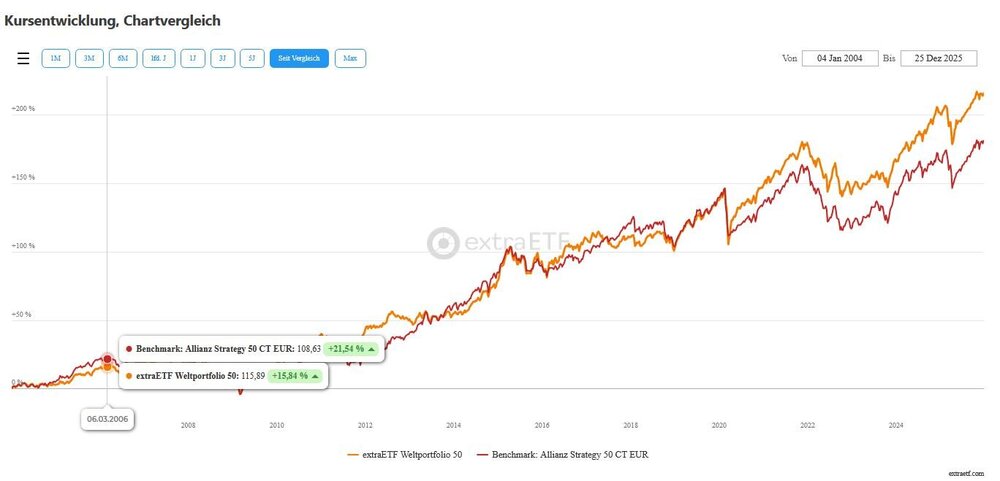The width and height of the screenshot is (1000, 481).
Task: Edit the Bis end date field
Action: [x=938, y=58]
